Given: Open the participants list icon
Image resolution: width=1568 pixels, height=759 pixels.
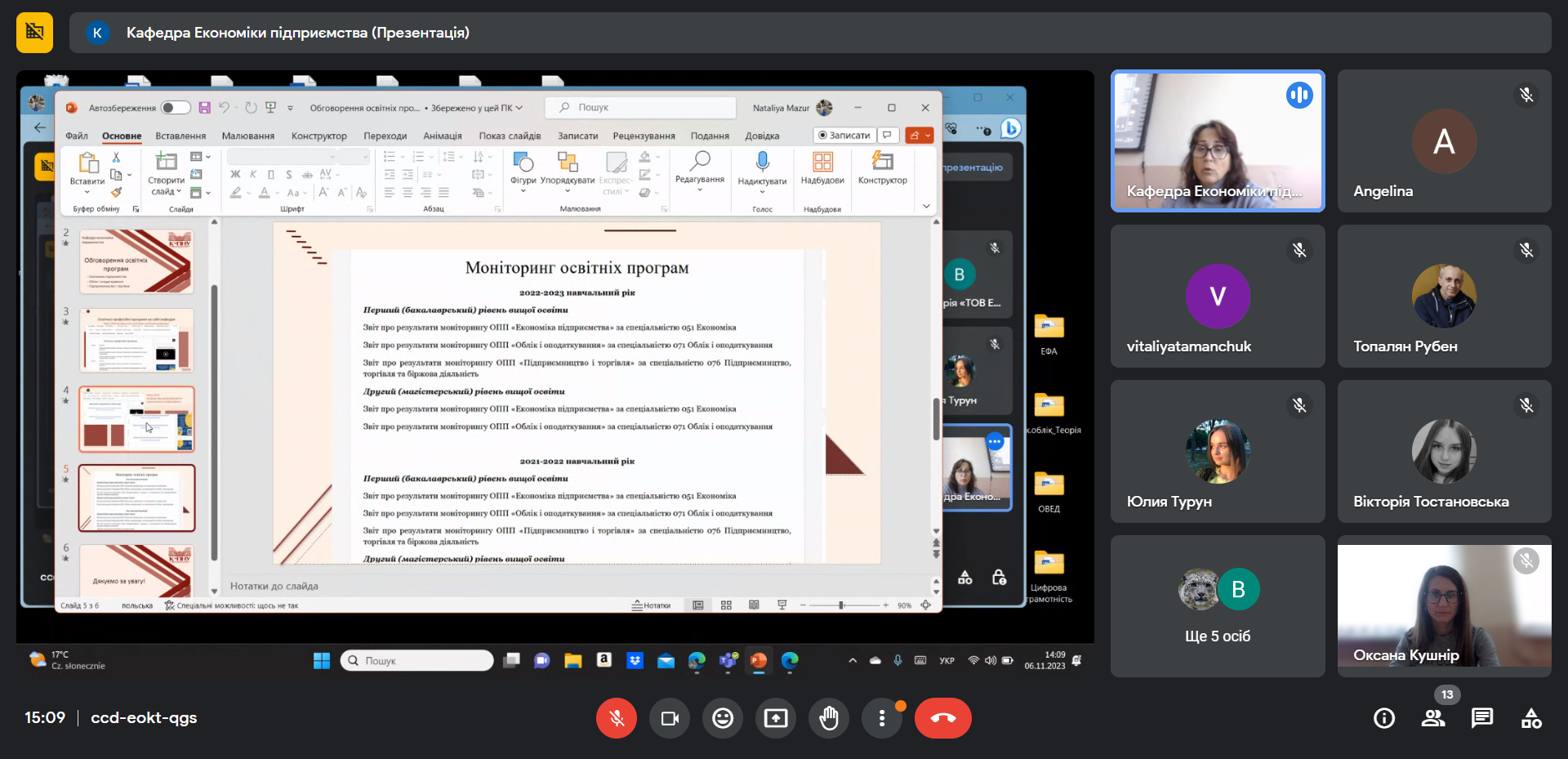Looking at the screenshot, I should pyautogui.click(x=1433, y=718).
